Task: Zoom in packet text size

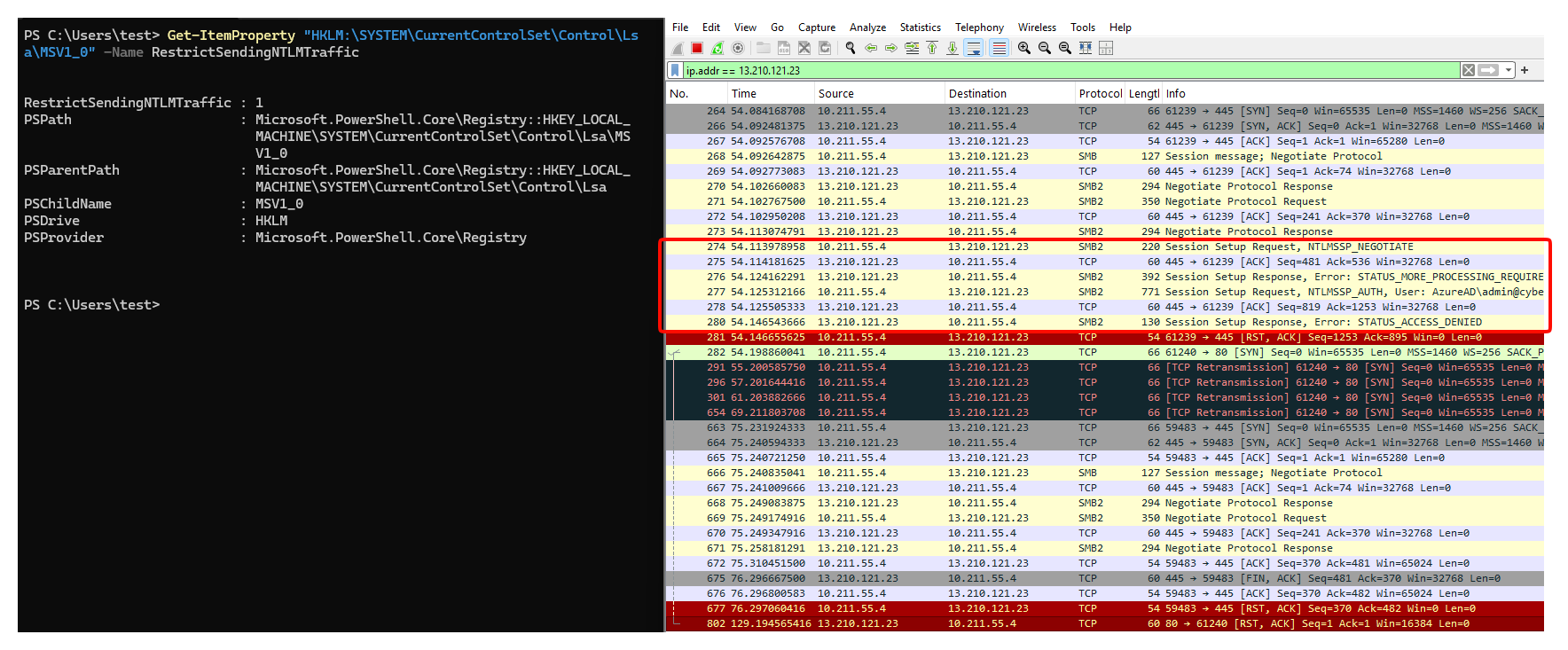Action: [1024, 48]
